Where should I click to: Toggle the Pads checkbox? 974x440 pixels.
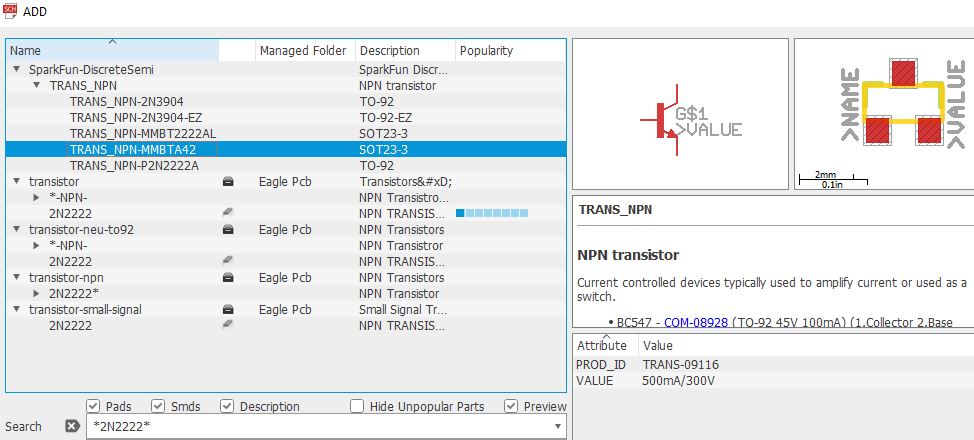pos(93,406)
